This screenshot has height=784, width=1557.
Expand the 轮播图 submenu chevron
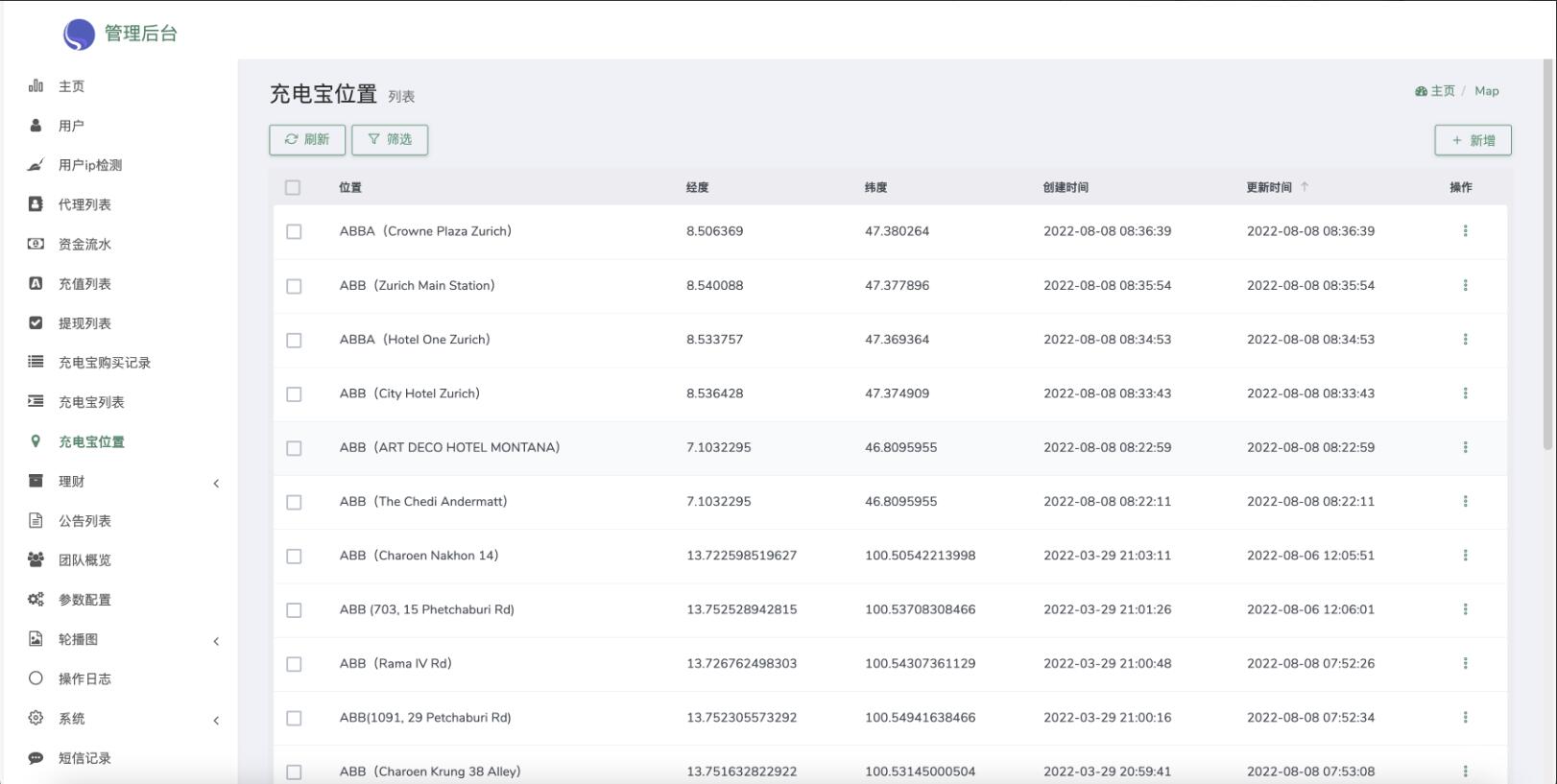point(216,641)
